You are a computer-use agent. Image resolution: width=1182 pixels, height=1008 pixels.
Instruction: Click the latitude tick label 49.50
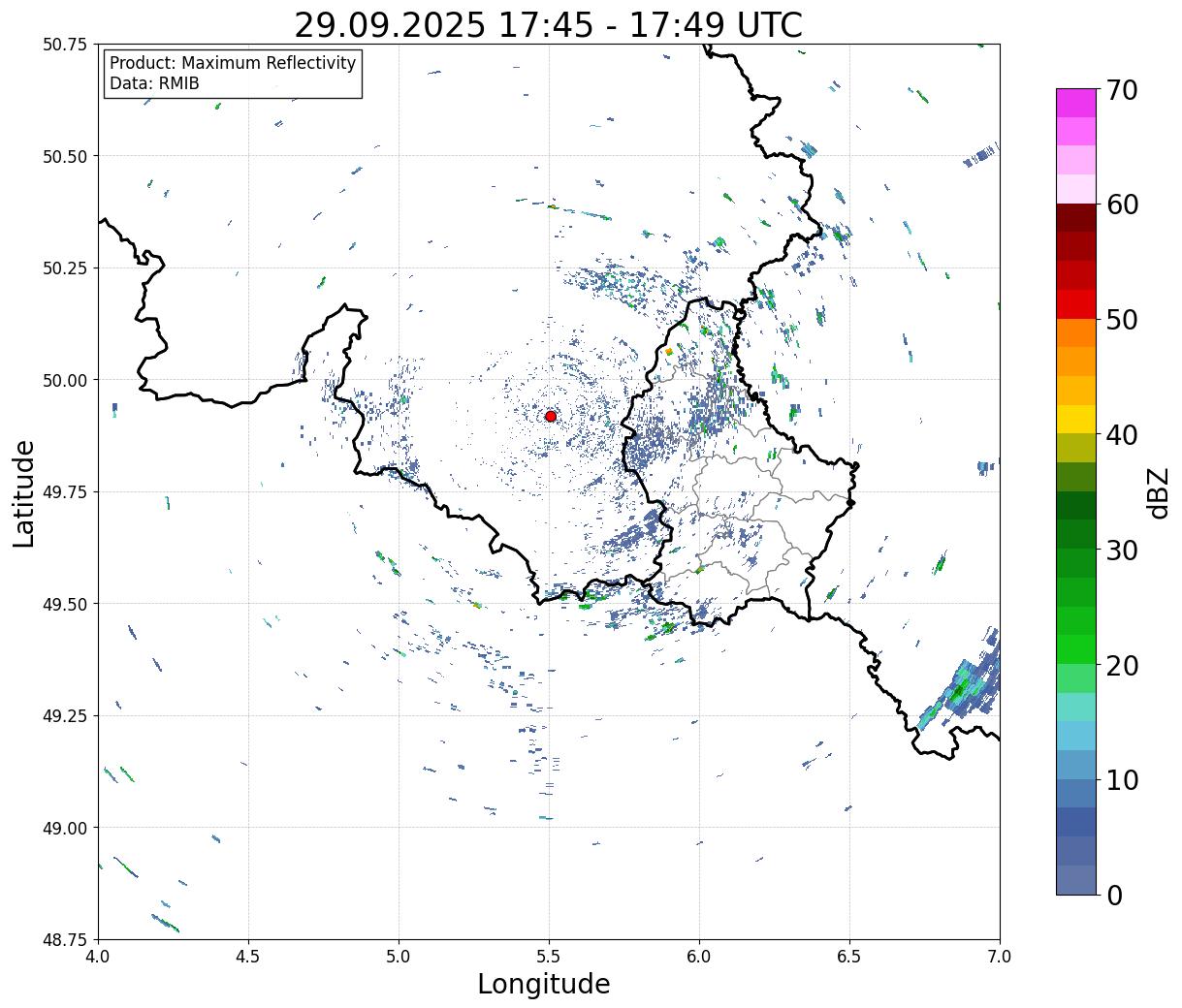(x=65, y=604)
